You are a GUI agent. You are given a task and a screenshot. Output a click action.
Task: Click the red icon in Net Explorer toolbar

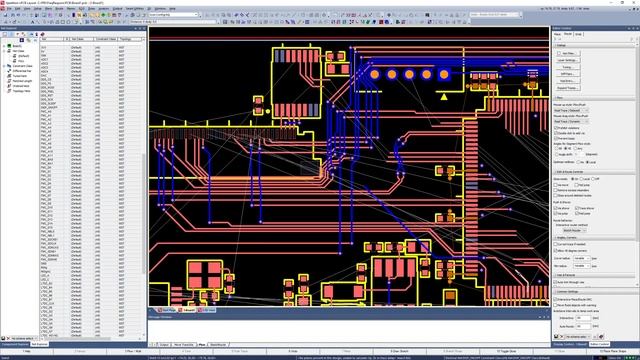[42, 34]
